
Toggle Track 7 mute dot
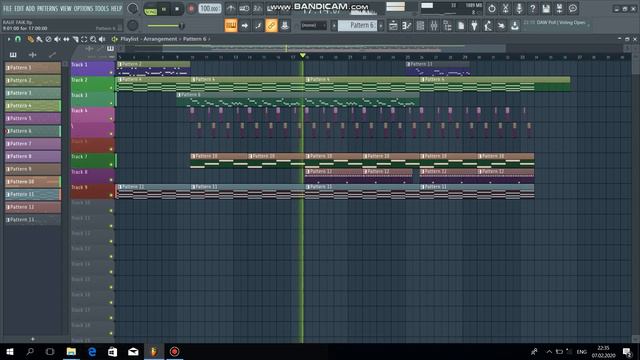(111, 165)
